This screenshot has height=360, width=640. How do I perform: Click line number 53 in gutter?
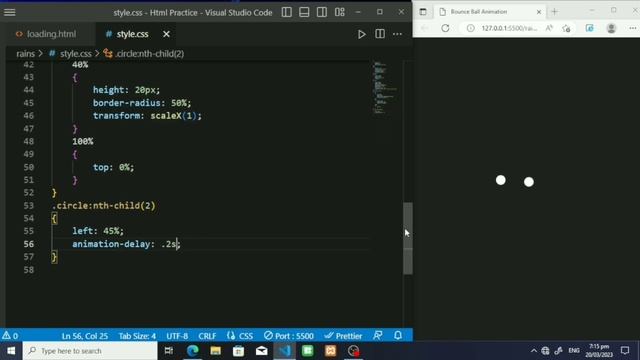29,205
